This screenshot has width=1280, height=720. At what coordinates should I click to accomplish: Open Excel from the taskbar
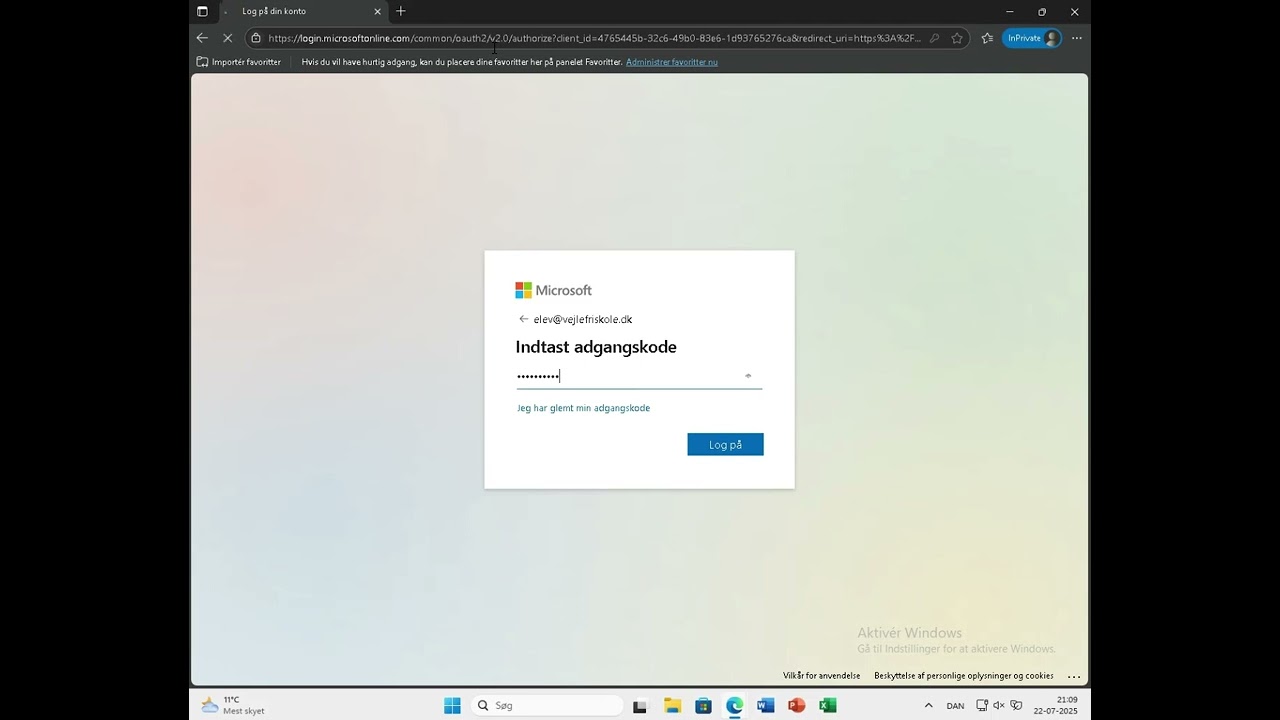827,705
